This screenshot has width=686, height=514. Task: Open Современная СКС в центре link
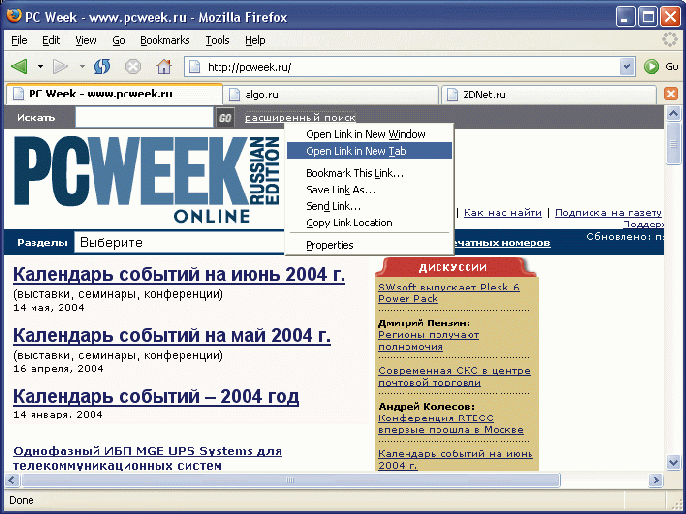coord(455,377)
